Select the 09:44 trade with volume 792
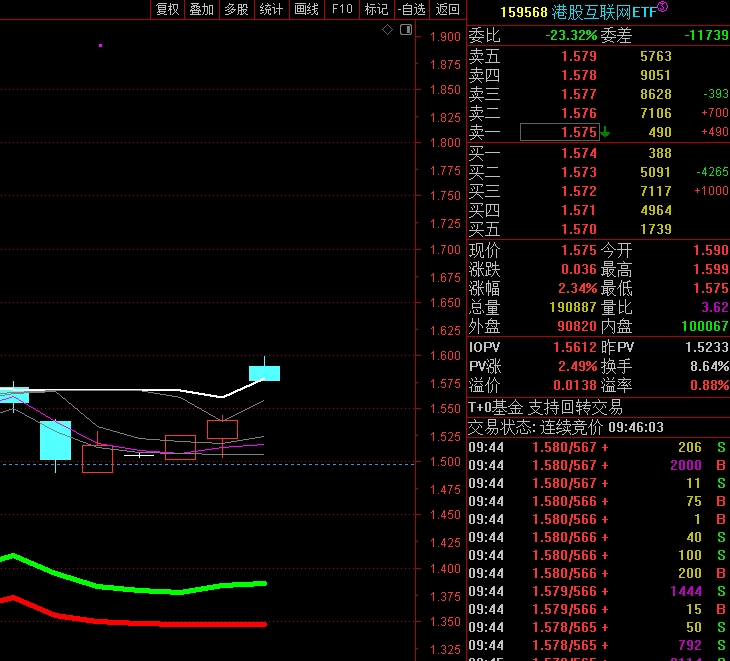Viewport: 730px width, 661px height. point(597,646)
